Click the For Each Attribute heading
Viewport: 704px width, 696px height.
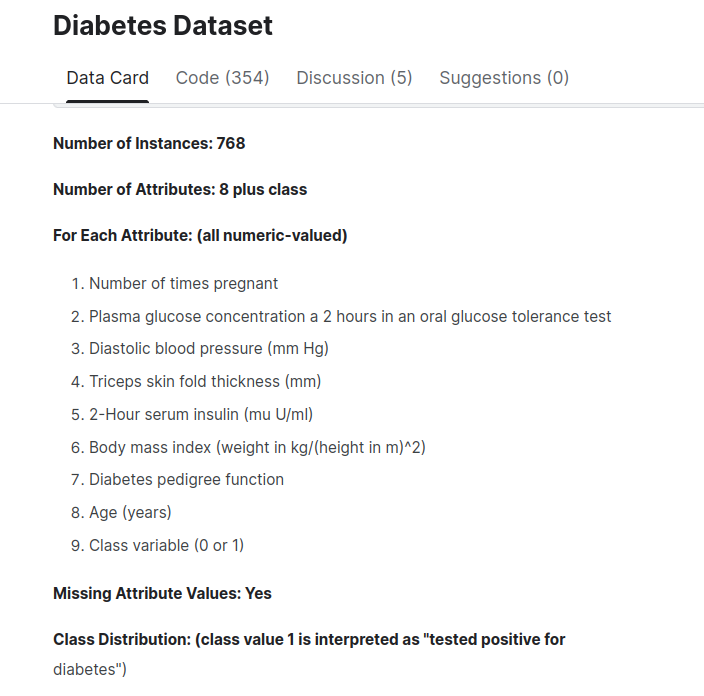pos(200,236)
